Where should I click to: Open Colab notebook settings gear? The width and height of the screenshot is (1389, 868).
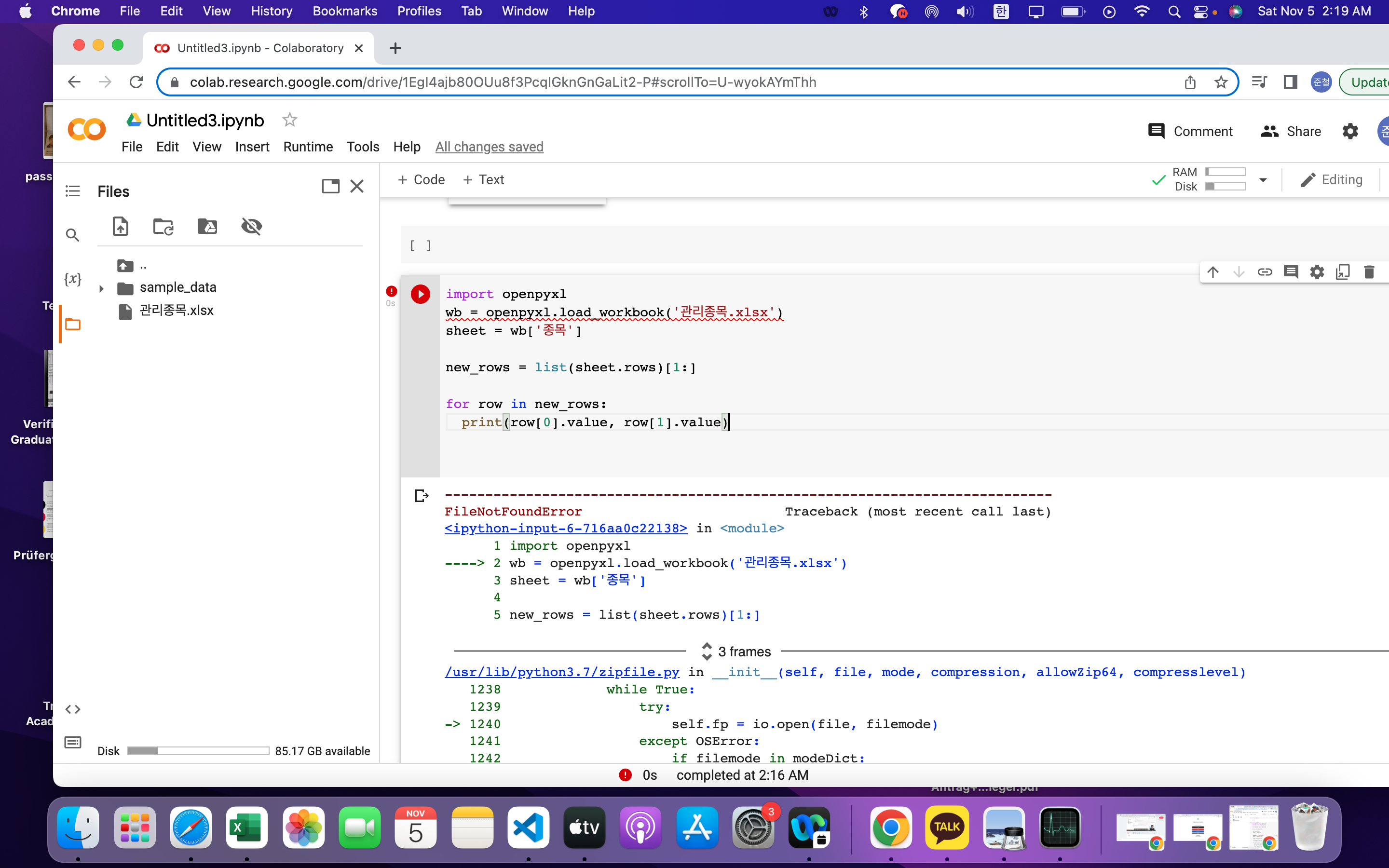[1350, 132]
